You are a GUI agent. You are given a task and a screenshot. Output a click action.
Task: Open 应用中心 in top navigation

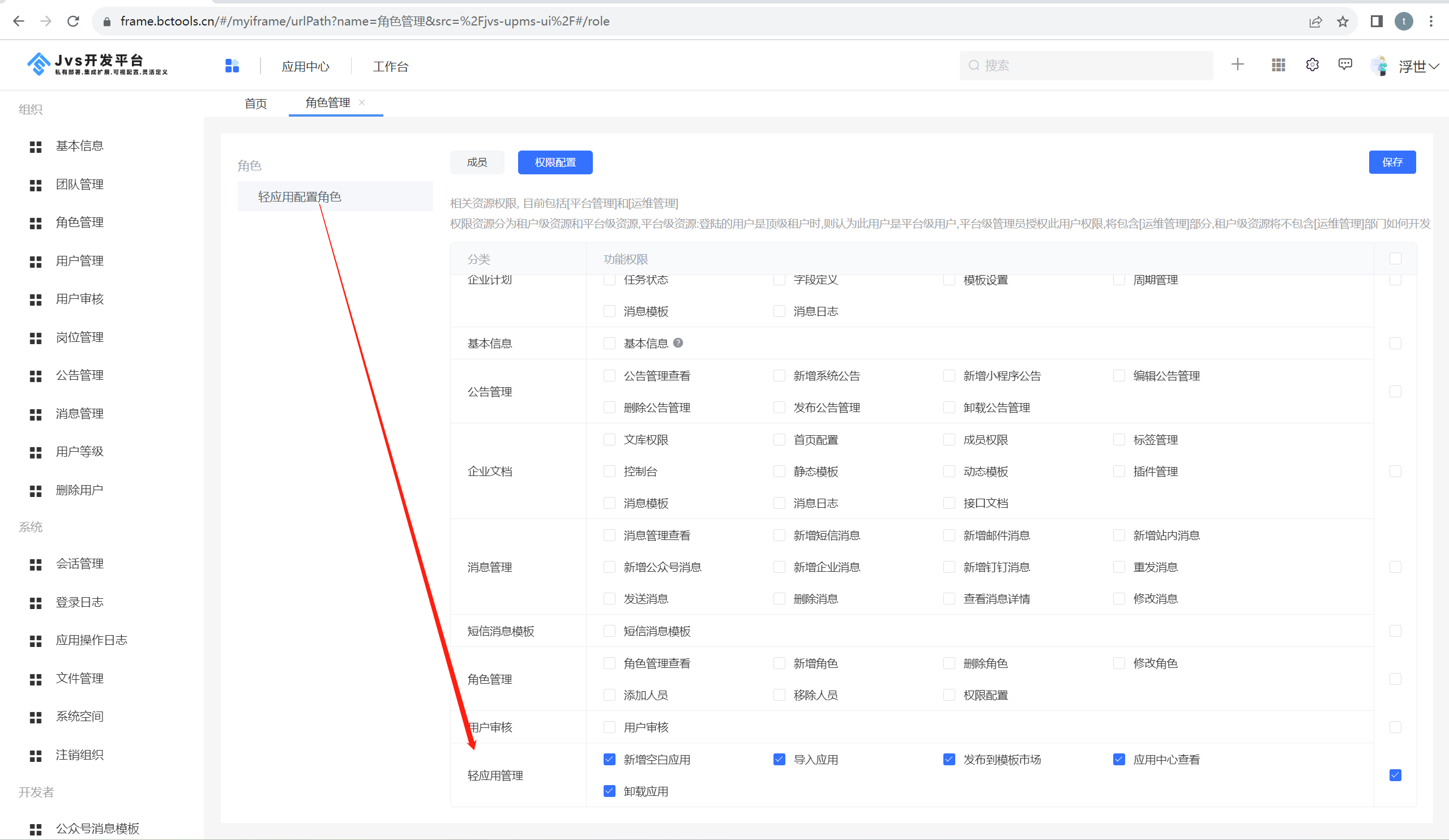(x=305, y=67)
